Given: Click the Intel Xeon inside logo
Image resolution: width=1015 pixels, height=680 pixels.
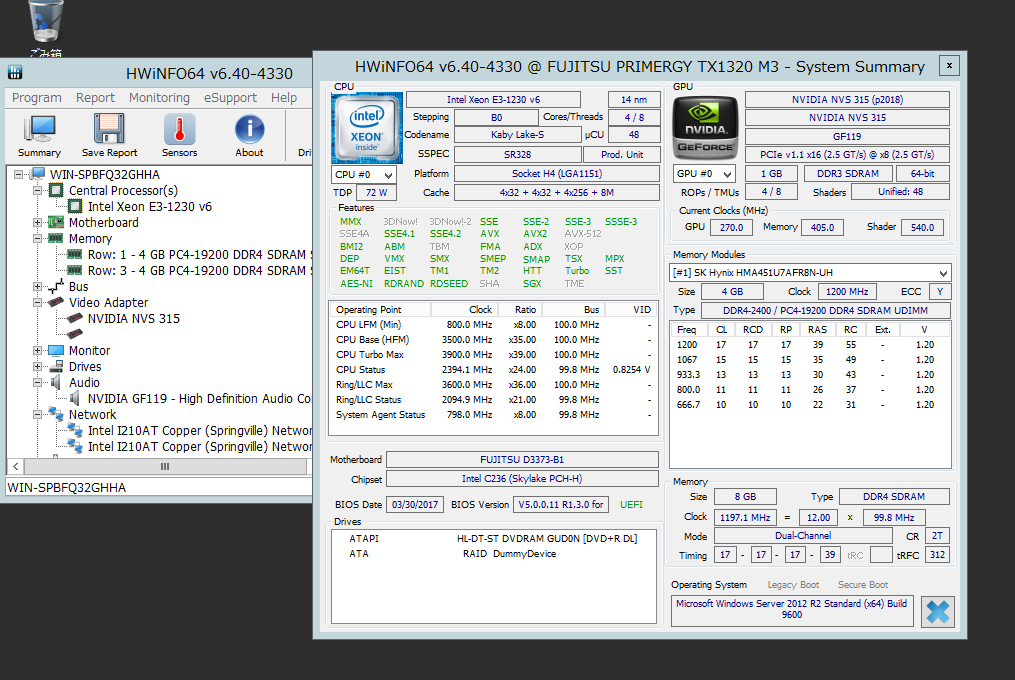Looking at the screenshot, I should [367, 128].
